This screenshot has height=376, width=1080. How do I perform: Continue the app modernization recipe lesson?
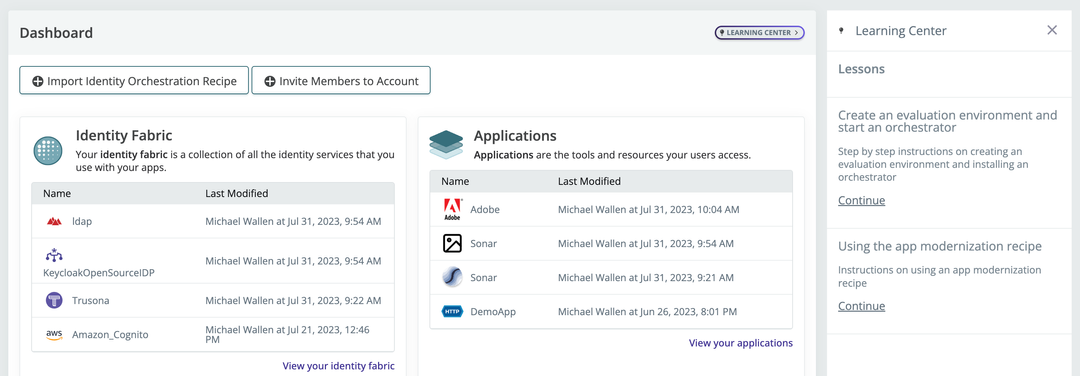tap(862, 306)
